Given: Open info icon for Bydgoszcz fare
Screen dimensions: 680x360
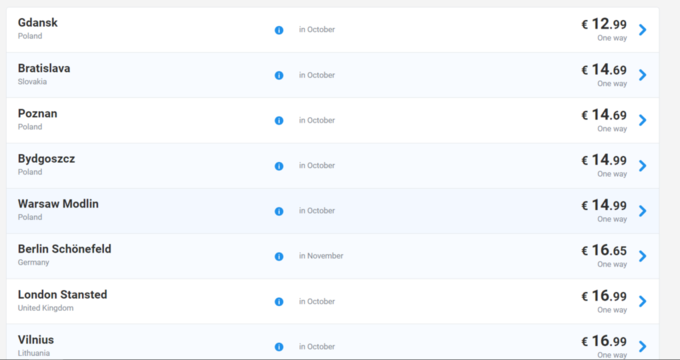Looking at the screenshot, I should [279, 166].
